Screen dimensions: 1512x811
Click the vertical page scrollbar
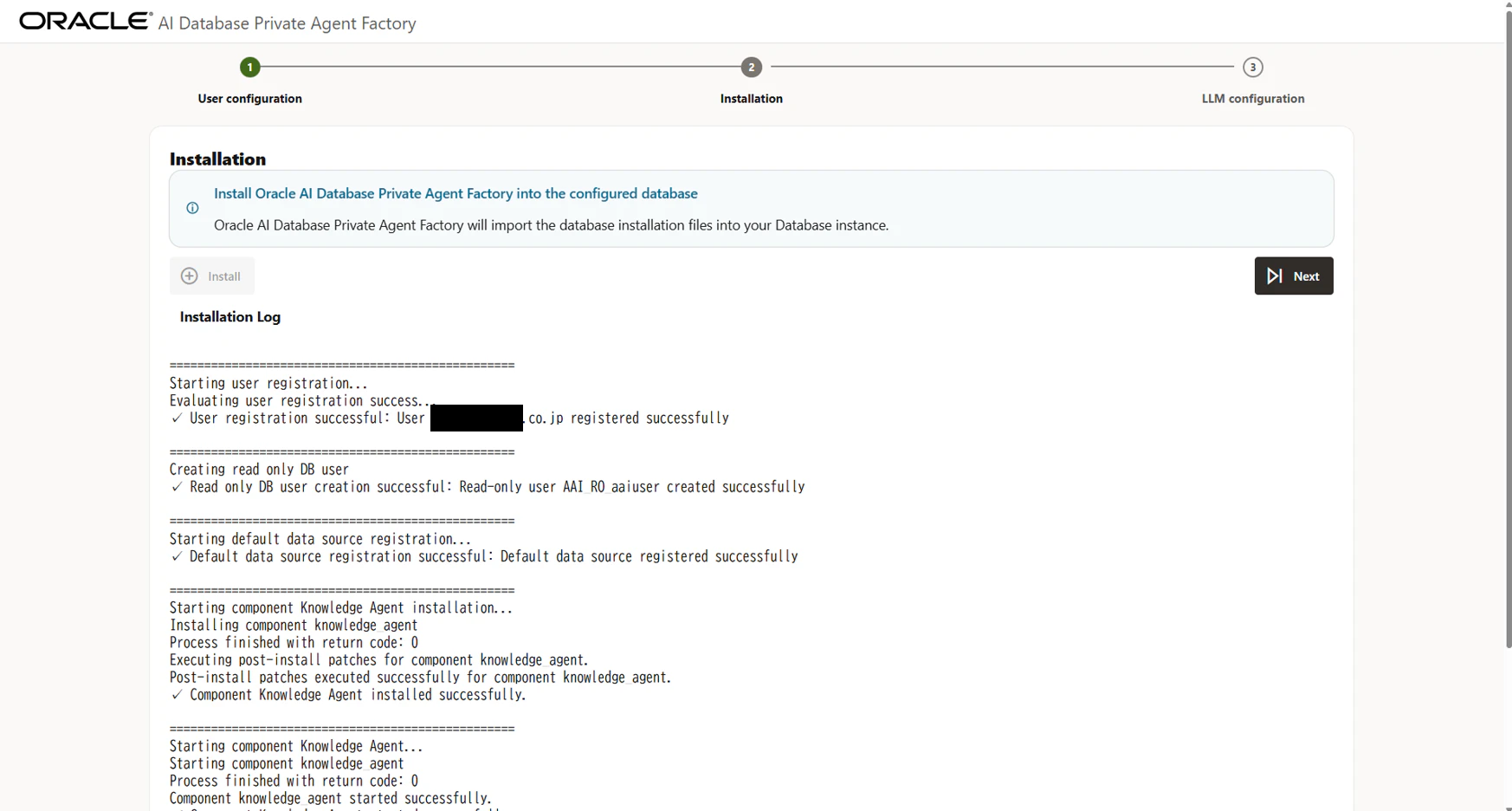(1509, 329)
